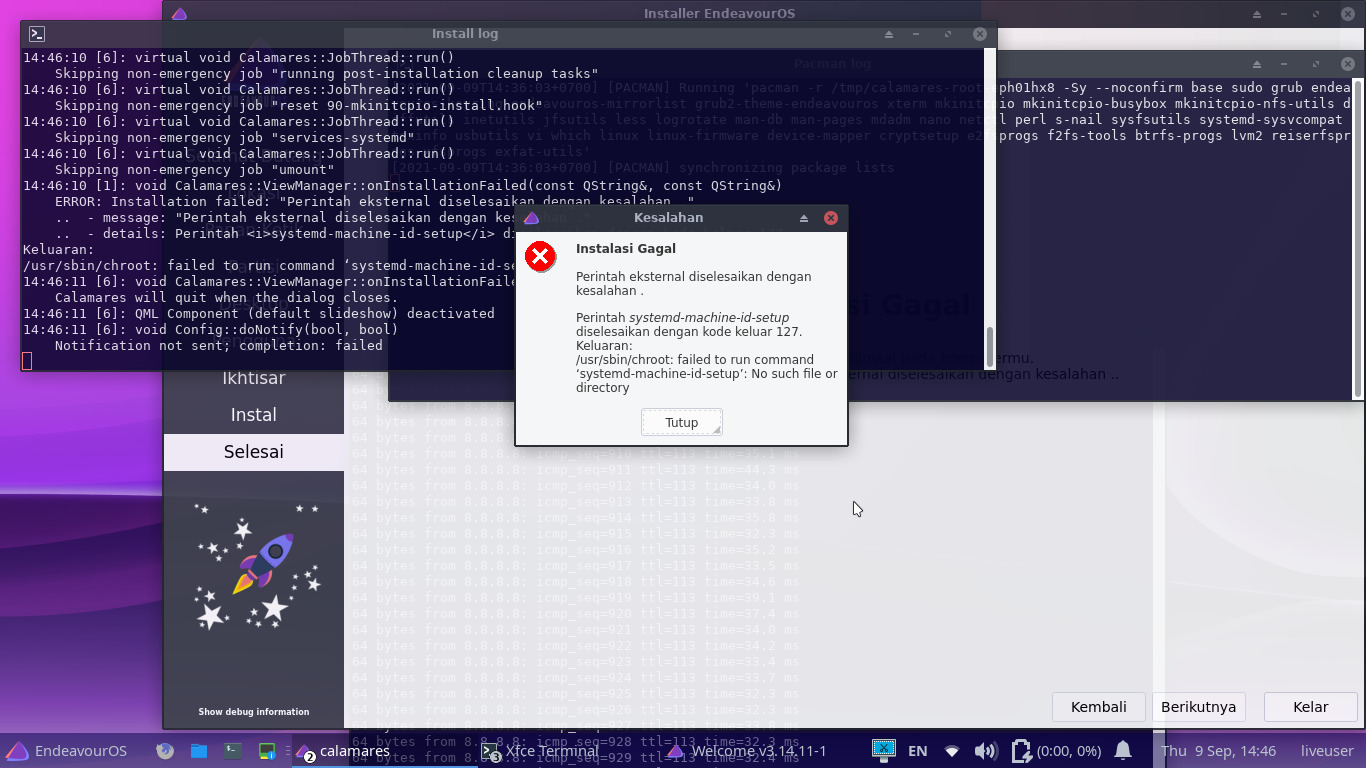Click the Instalasi Gagal heading in the error dialog

tap(626, 249)
